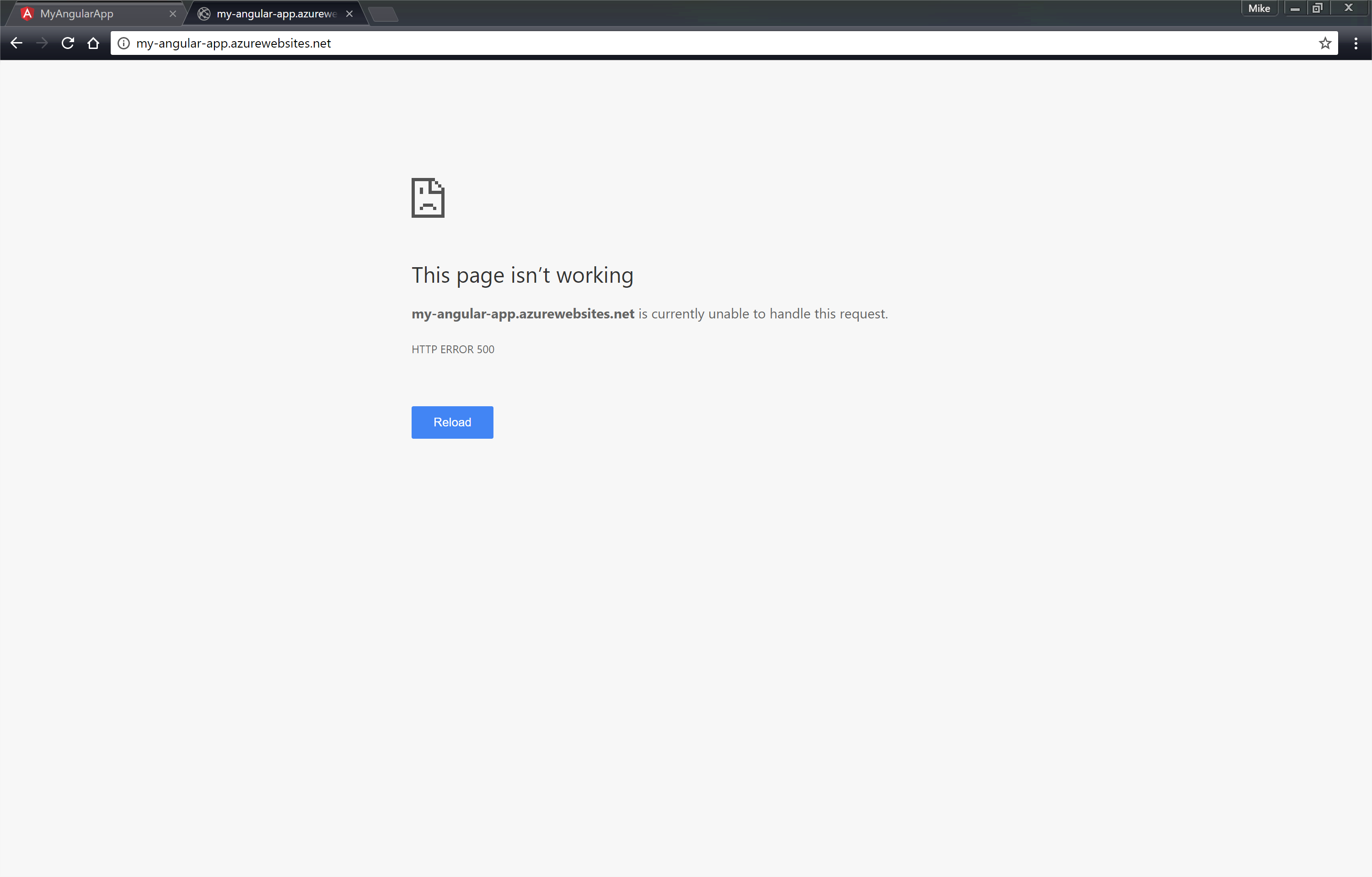Click the site information icon in address bar
The image size is (1372, 877).
coord(123,43)
